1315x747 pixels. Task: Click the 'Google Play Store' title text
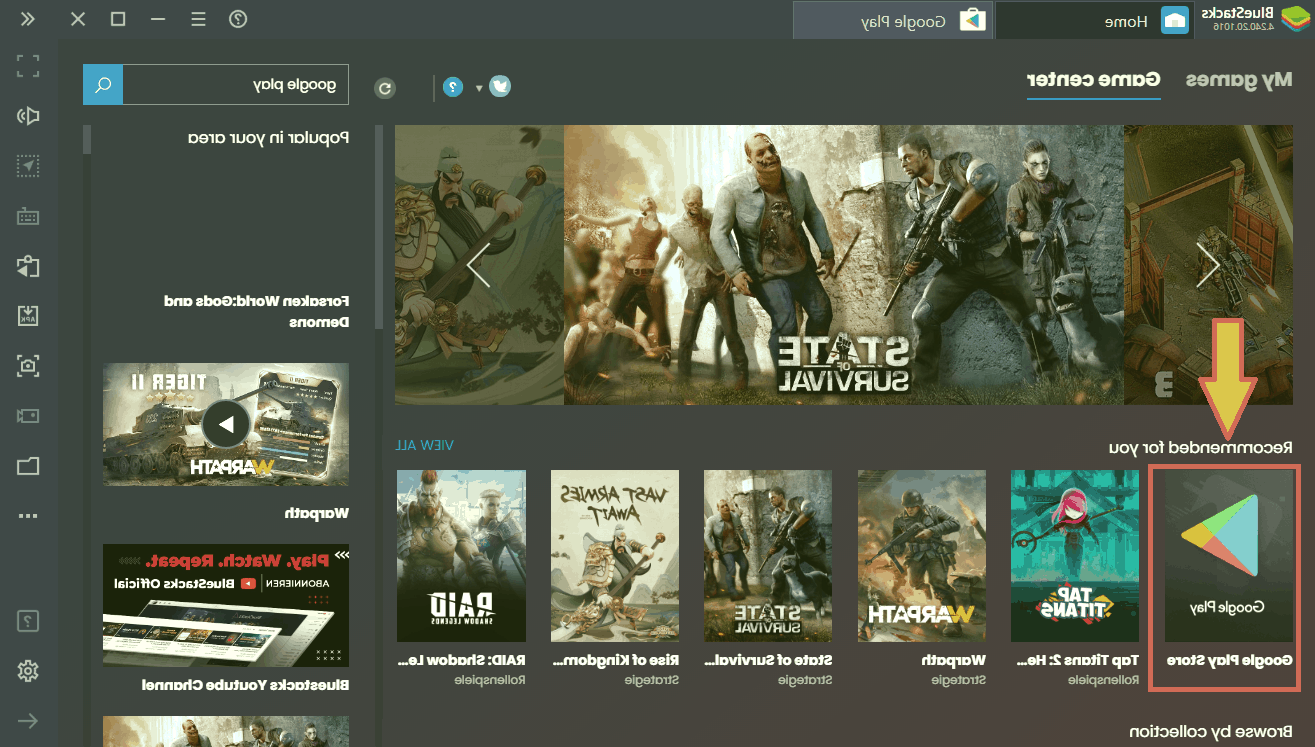click(1230, 660)
